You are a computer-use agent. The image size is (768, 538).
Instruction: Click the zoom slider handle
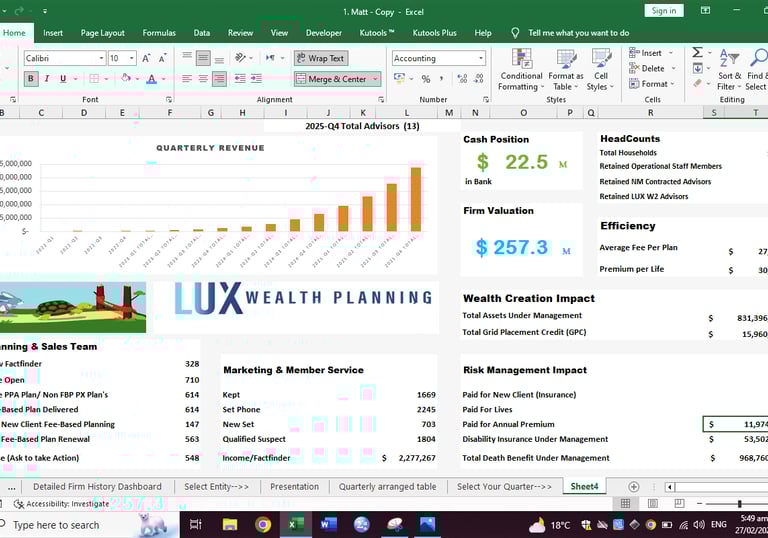[x=740, y=504]
